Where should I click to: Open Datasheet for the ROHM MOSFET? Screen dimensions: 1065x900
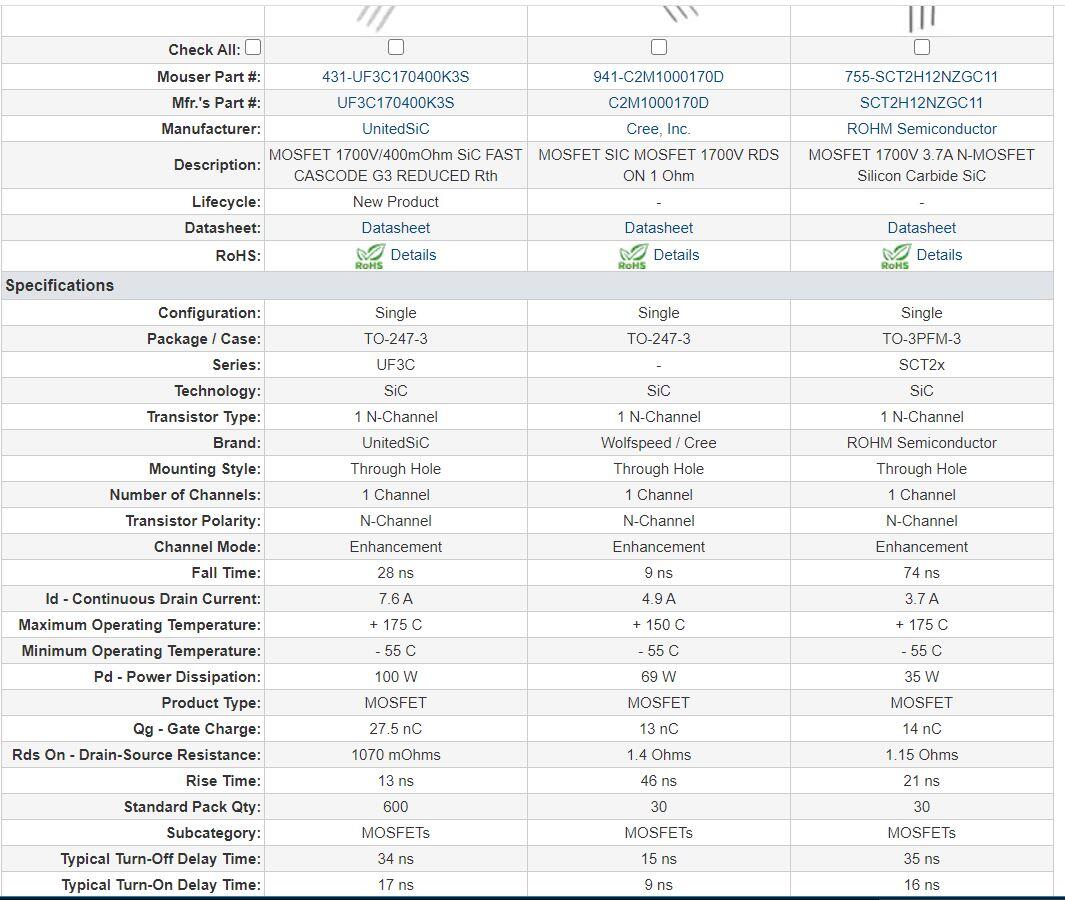tap(921, 228)
